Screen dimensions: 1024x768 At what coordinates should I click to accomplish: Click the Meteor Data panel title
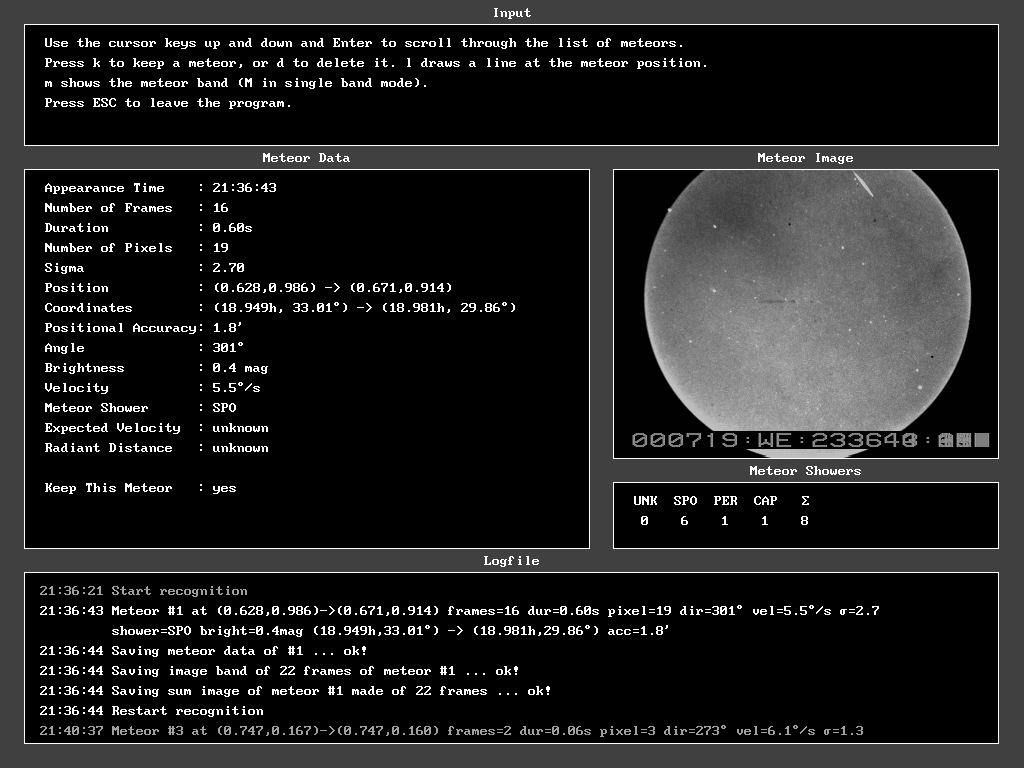[306, 158]
